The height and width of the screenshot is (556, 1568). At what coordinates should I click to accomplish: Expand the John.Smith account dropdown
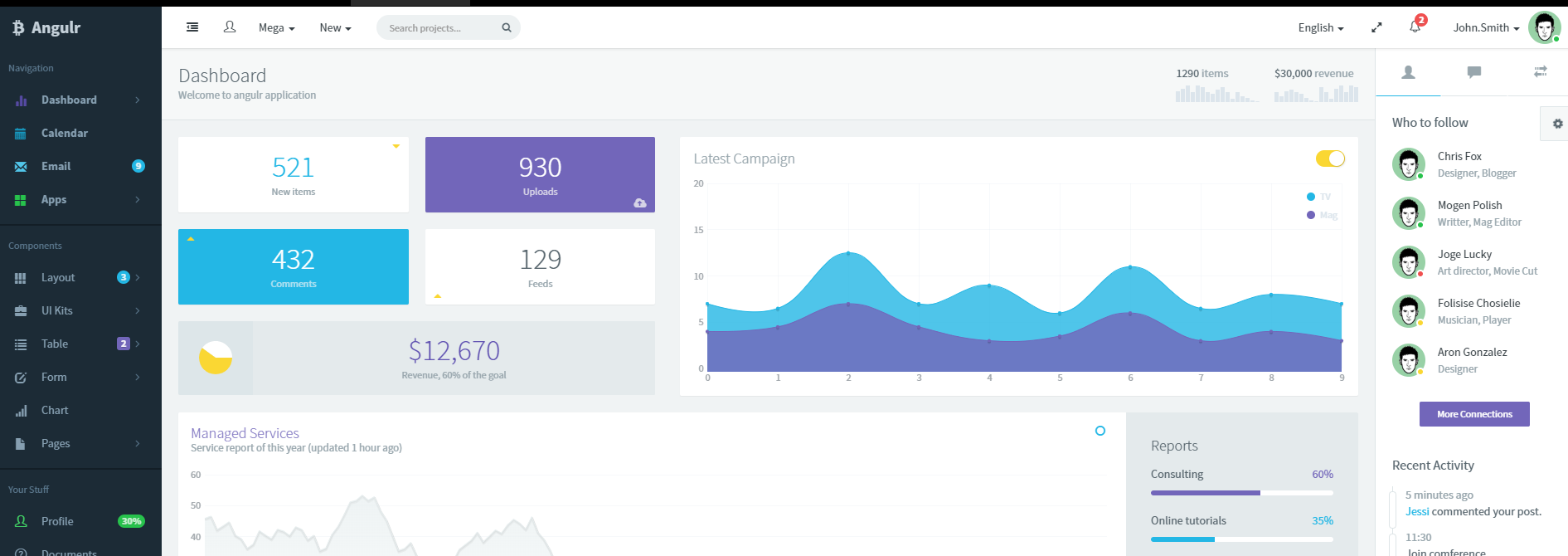coord(1486,27)
